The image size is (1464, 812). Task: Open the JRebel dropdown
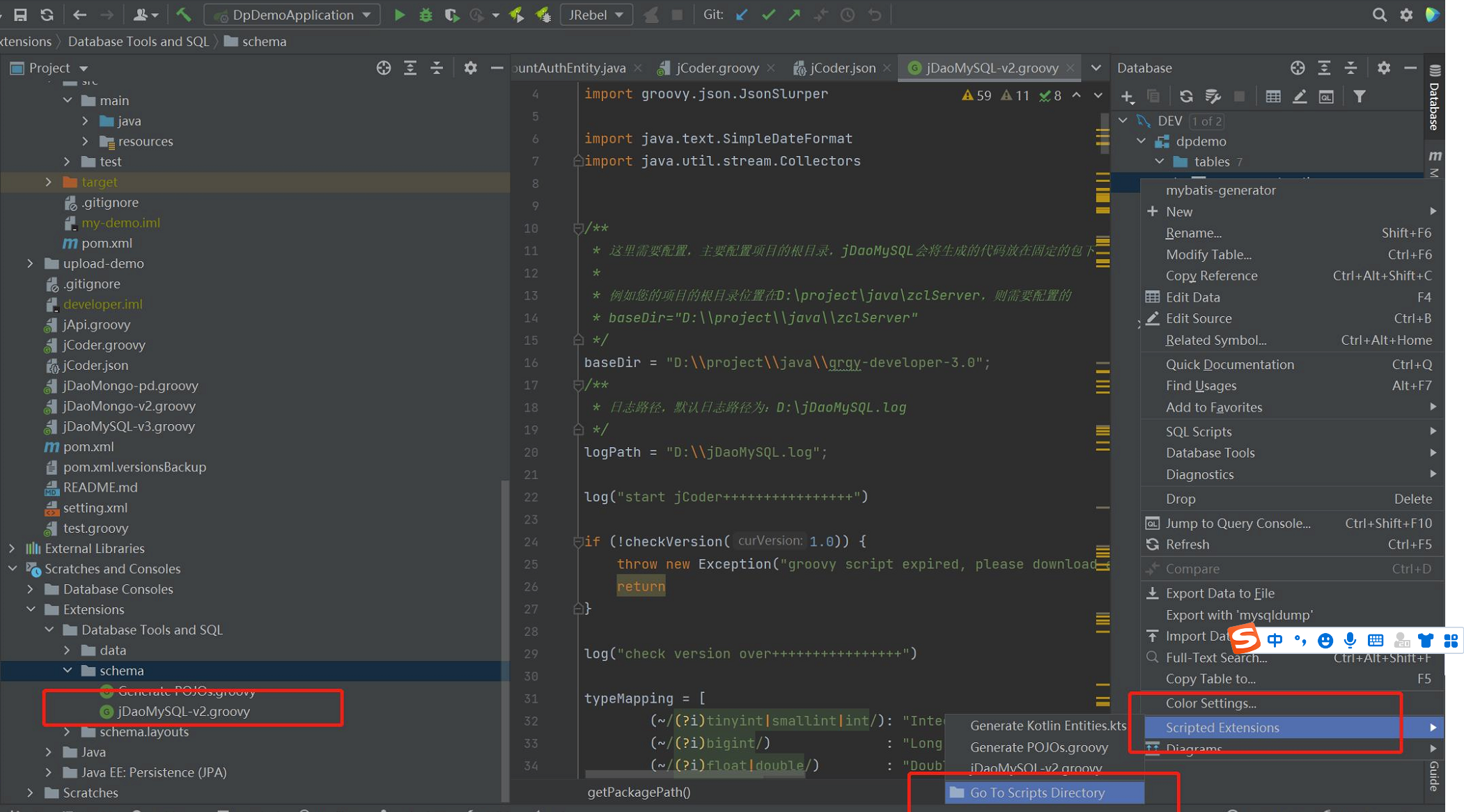[595, 15]
